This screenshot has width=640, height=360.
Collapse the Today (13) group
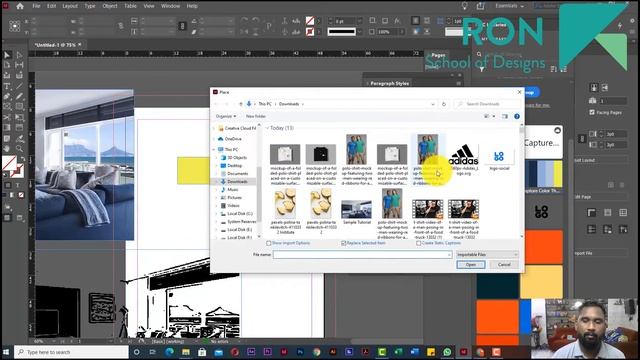[x=267, y=128]
